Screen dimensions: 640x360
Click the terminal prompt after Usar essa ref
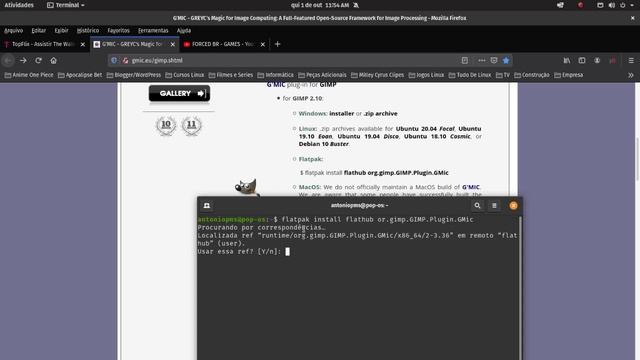pos(287,252)
